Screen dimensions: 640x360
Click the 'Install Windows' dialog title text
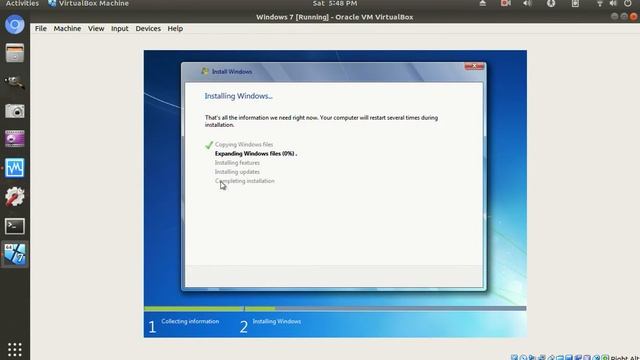coord(232,71)
